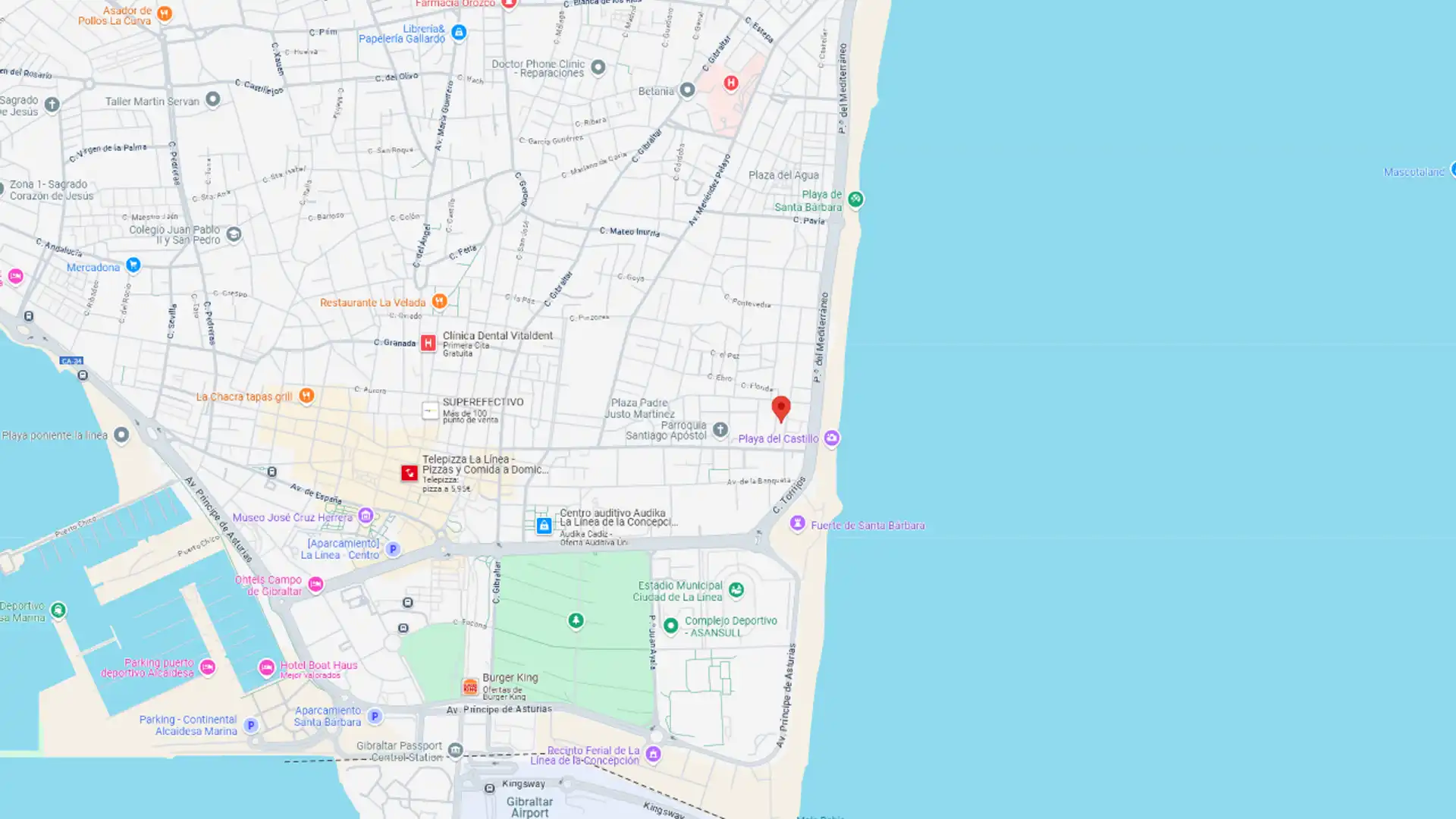The width and height of the screenshot is (1456, 819).
Task: Select the Burger King map icon
Action: point(470,686)
